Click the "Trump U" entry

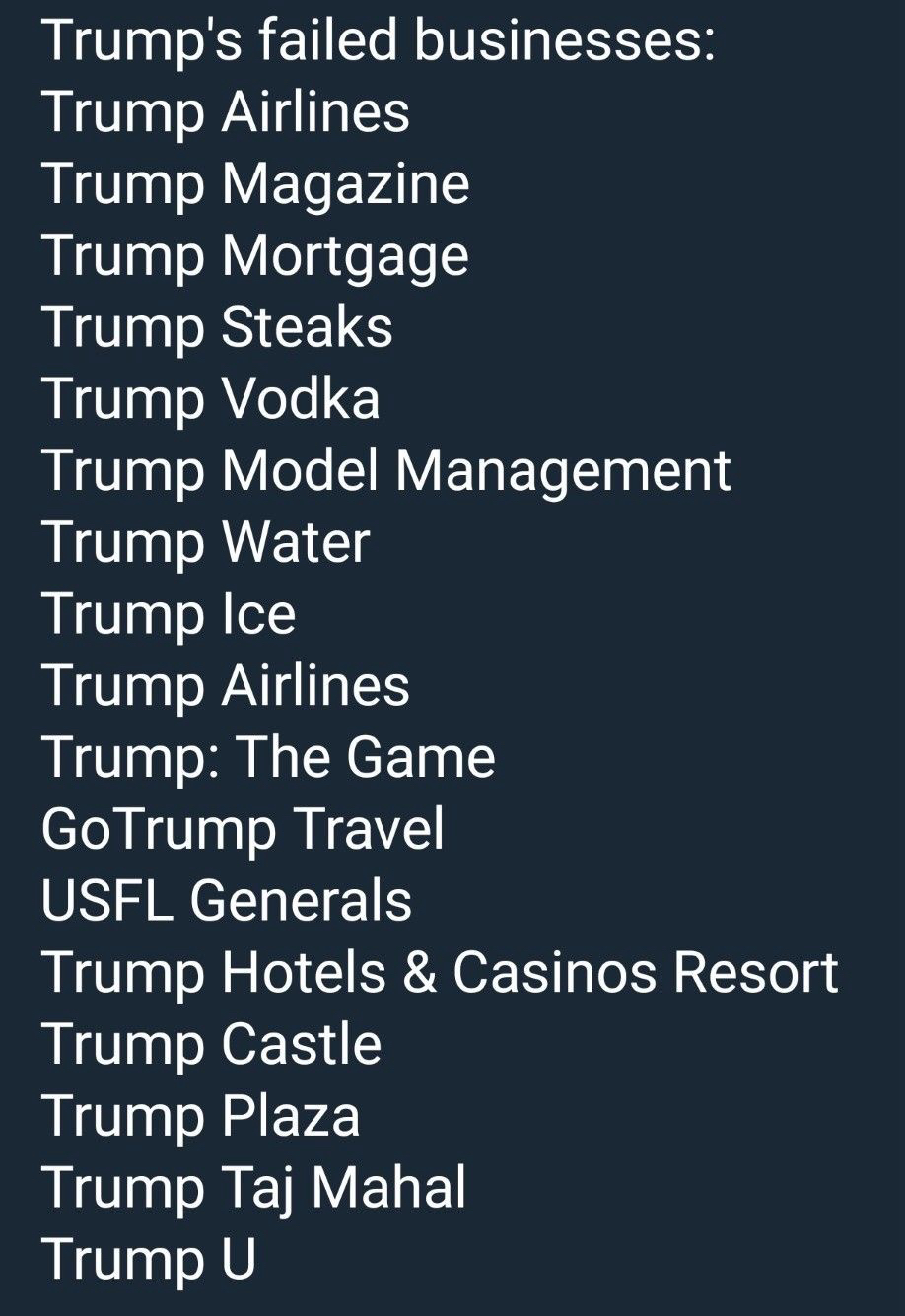[x=148, y=1259]
